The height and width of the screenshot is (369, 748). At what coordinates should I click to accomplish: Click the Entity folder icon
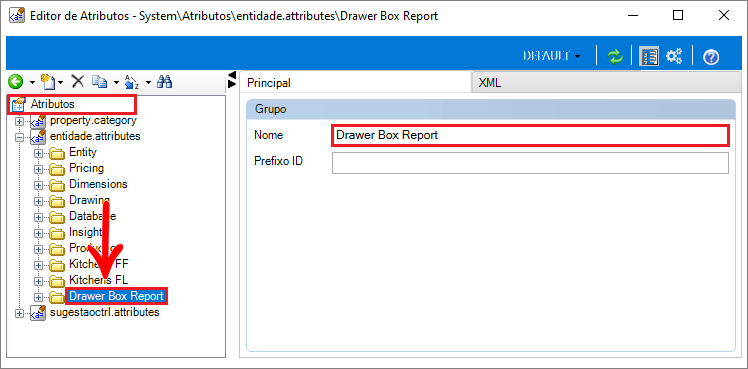tap(57, 154)
